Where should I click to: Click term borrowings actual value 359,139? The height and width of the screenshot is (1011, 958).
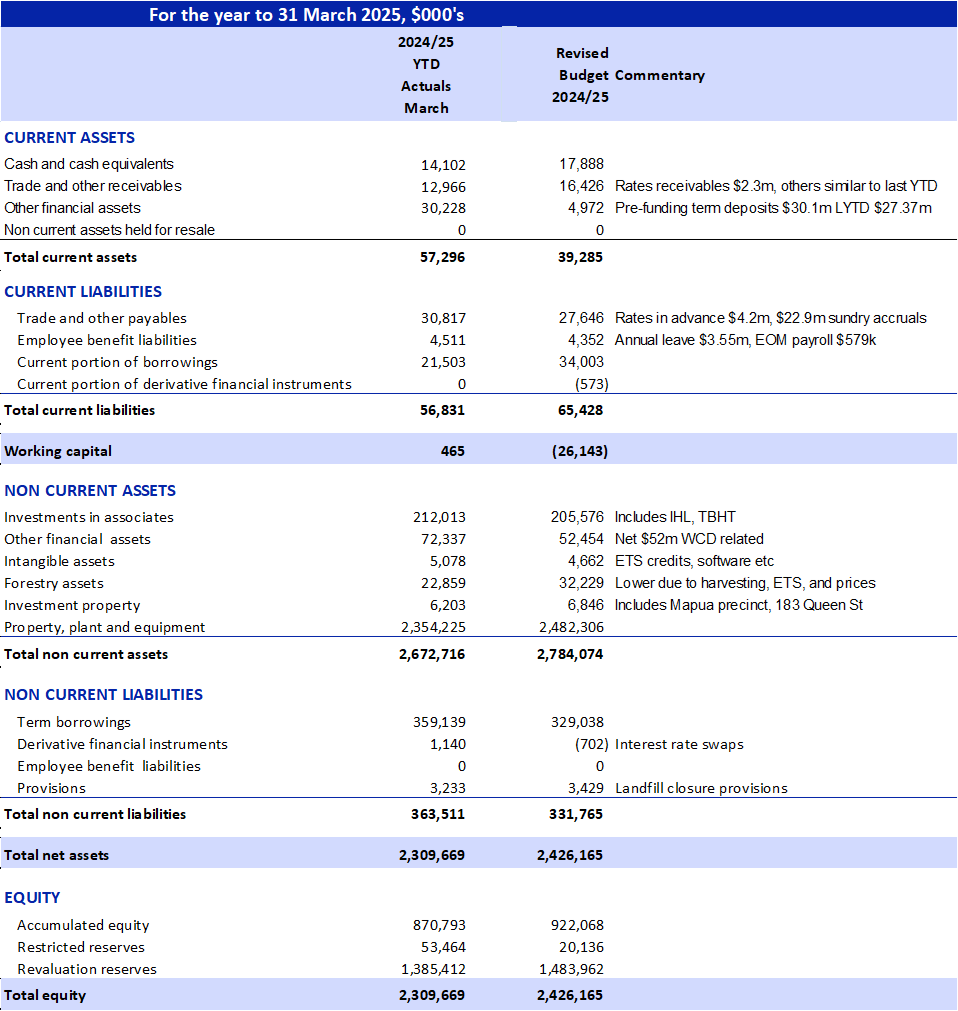(x=440, y=722)
